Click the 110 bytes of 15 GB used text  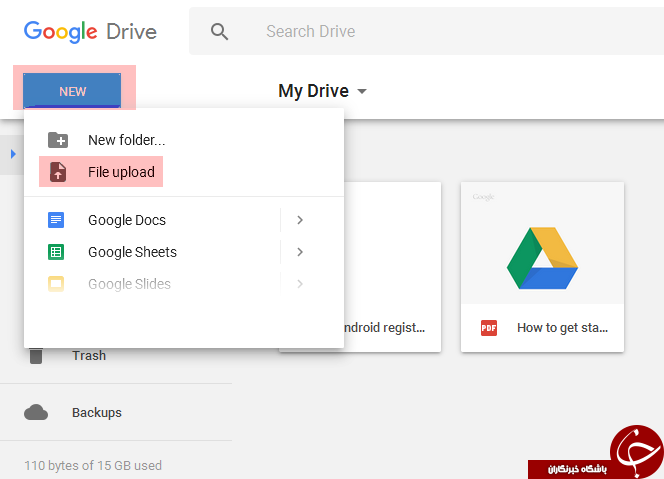[x=93, y=465]
